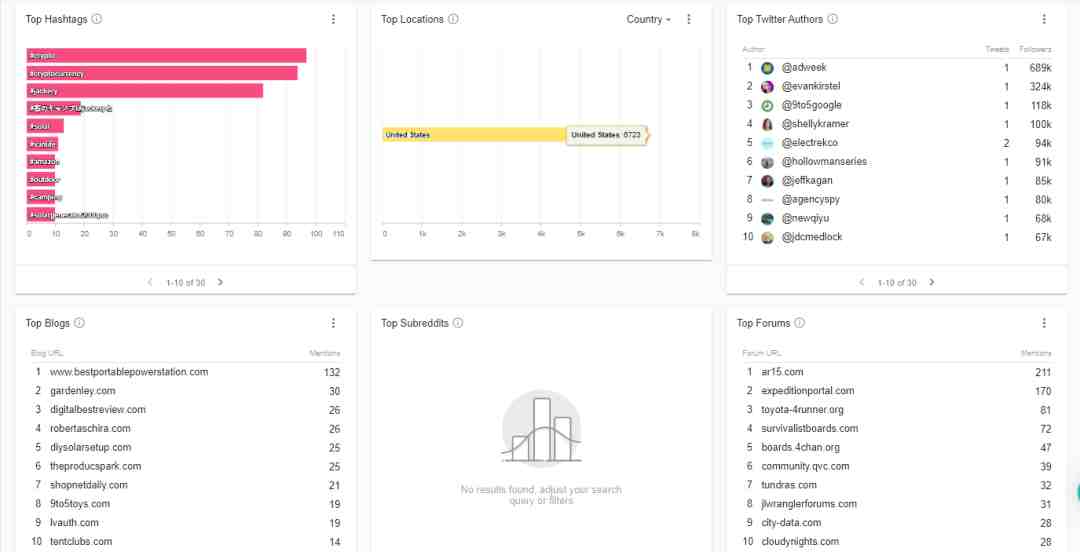This screenshot has height=552, width=1080.
Task: Open expeditionportal.com forum entry
Action: click(807, 391)
